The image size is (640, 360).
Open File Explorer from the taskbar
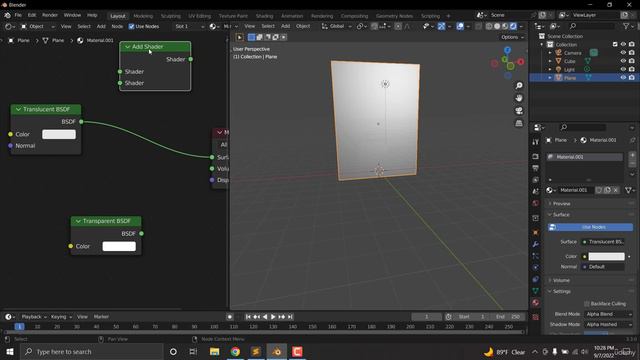[214, 351]
